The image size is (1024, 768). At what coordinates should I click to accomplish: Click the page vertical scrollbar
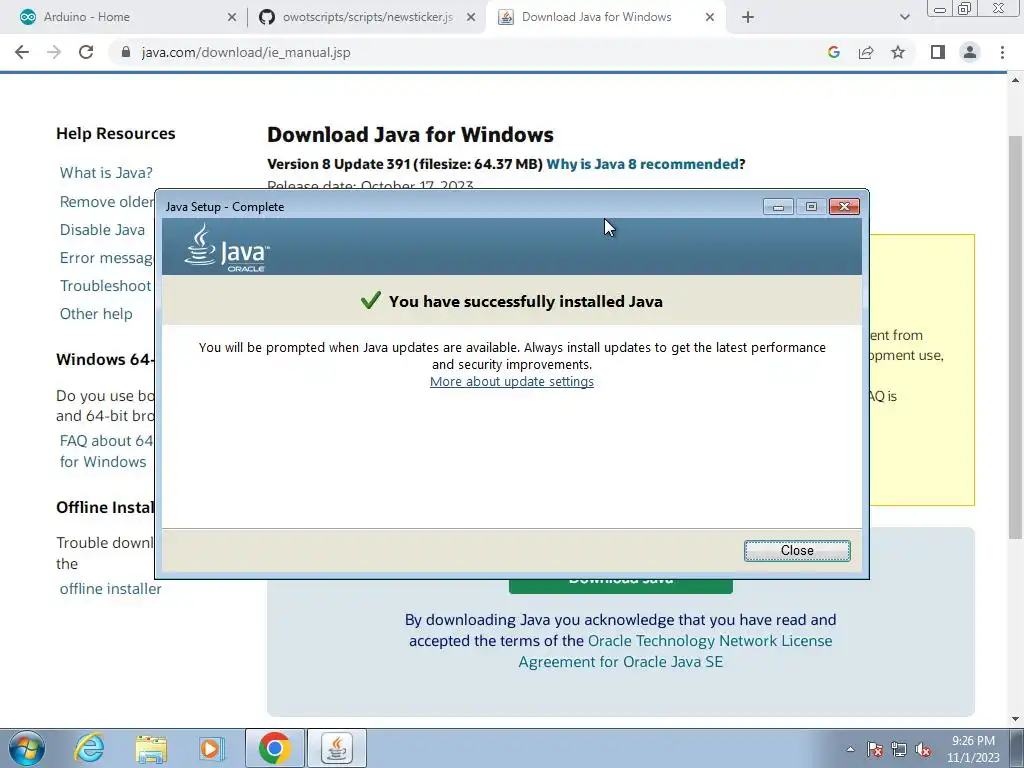point(1015,338)
